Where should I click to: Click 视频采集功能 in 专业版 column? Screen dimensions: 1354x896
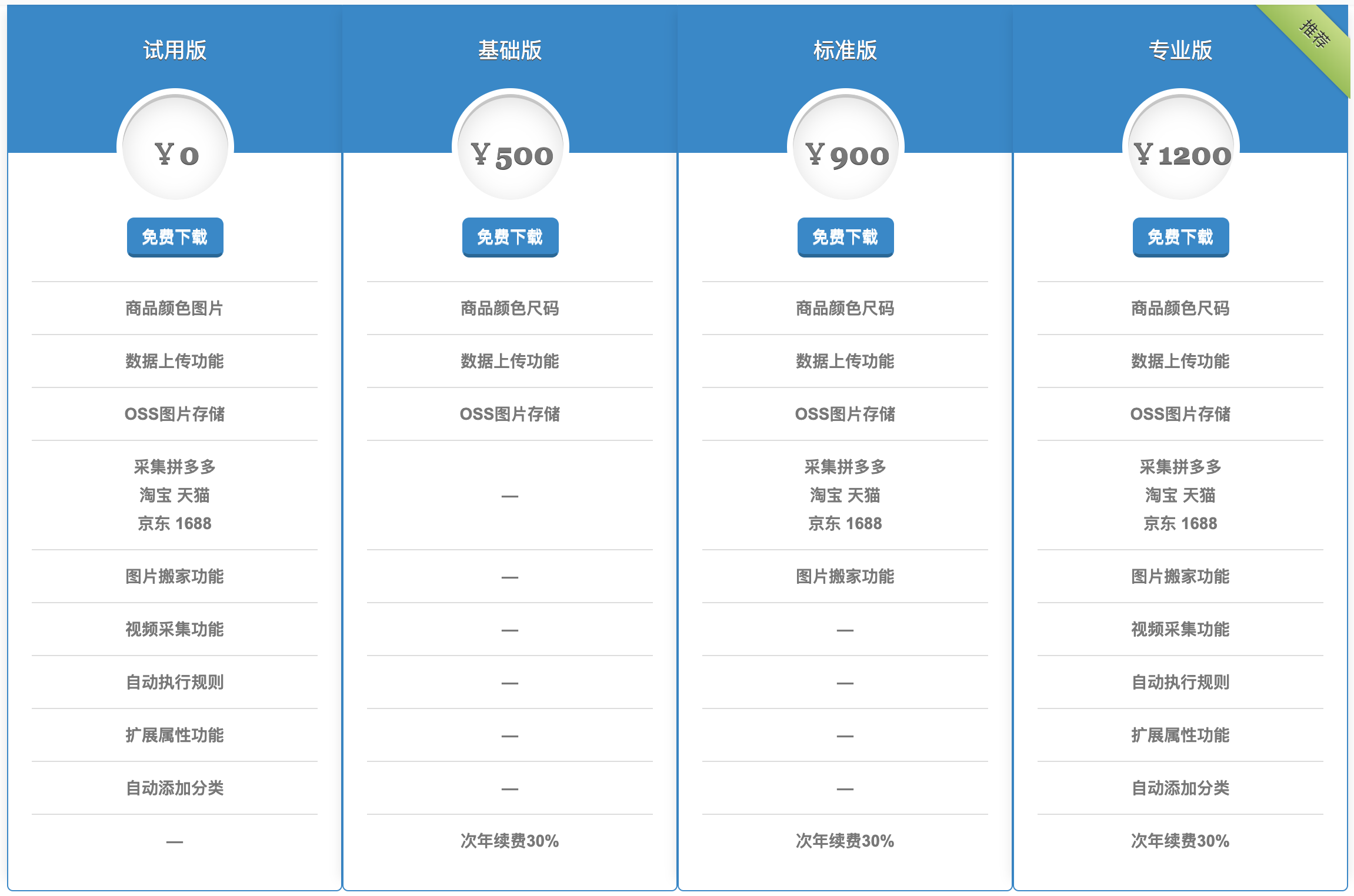[x=1180, y=629]
